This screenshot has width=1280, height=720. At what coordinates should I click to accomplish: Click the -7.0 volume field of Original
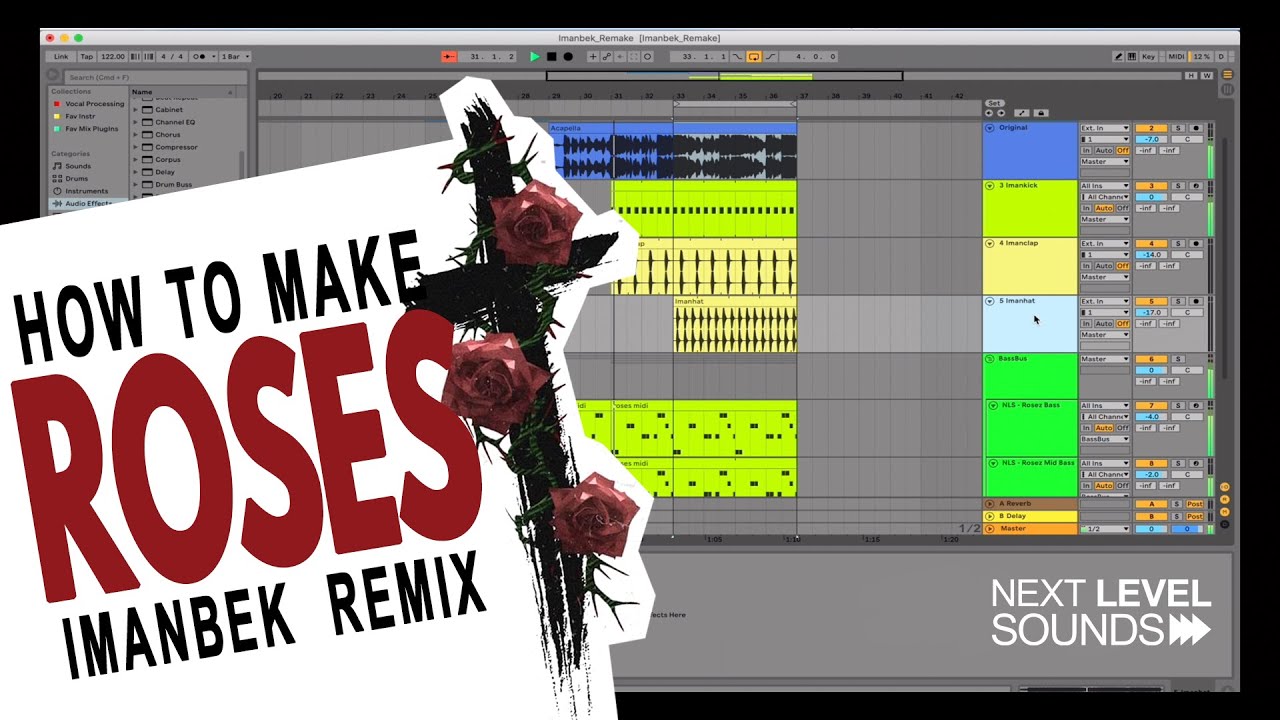pos(1151,139)
